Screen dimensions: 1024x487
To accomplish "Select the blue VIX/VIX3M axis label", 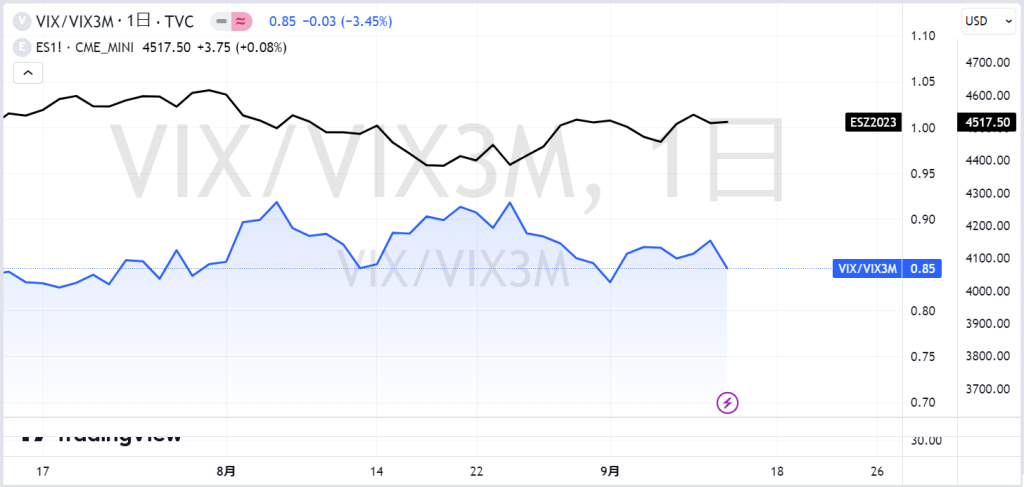I will (x=867, y=268).
